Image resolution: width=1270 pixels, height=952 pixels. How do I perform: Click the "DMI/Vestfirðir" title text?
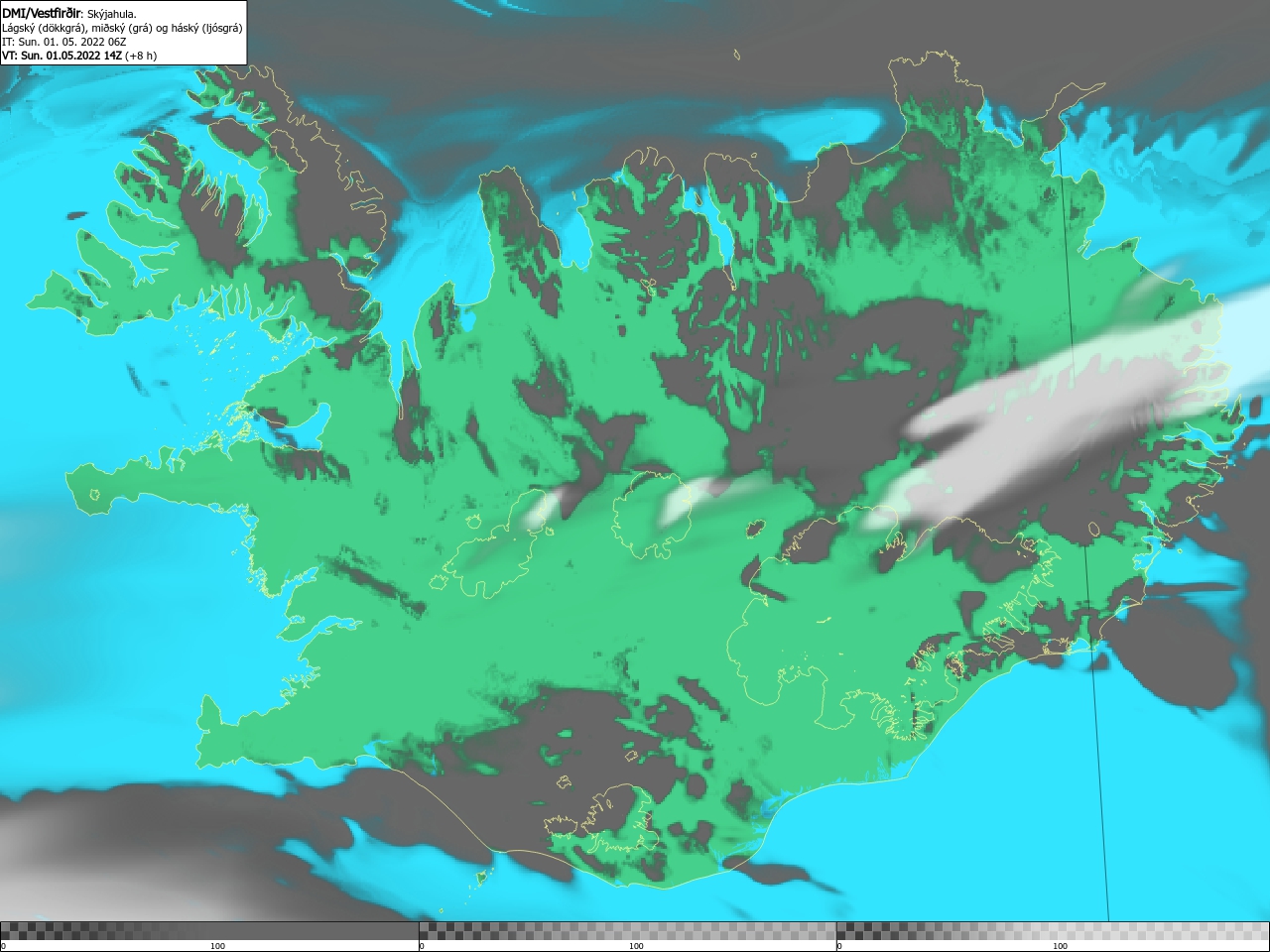(42, 13)
